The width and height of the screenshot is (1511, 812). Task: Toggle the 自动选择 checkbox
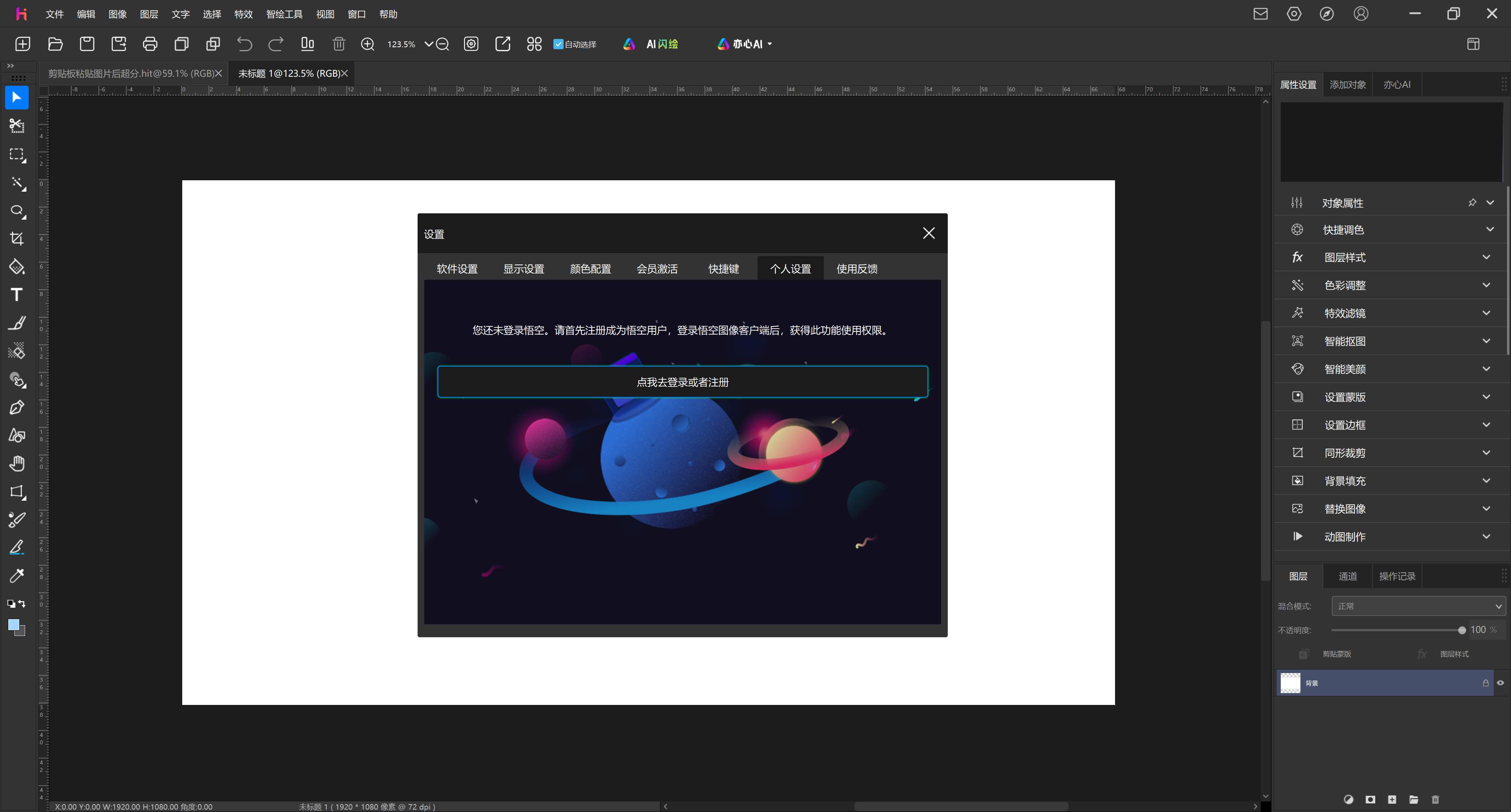point(559,44)
